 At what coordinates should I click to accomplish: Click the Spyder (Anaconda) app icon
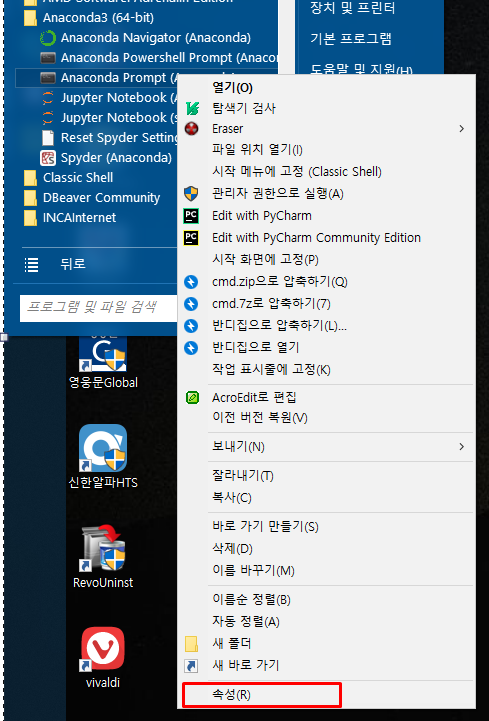(48, 158)
